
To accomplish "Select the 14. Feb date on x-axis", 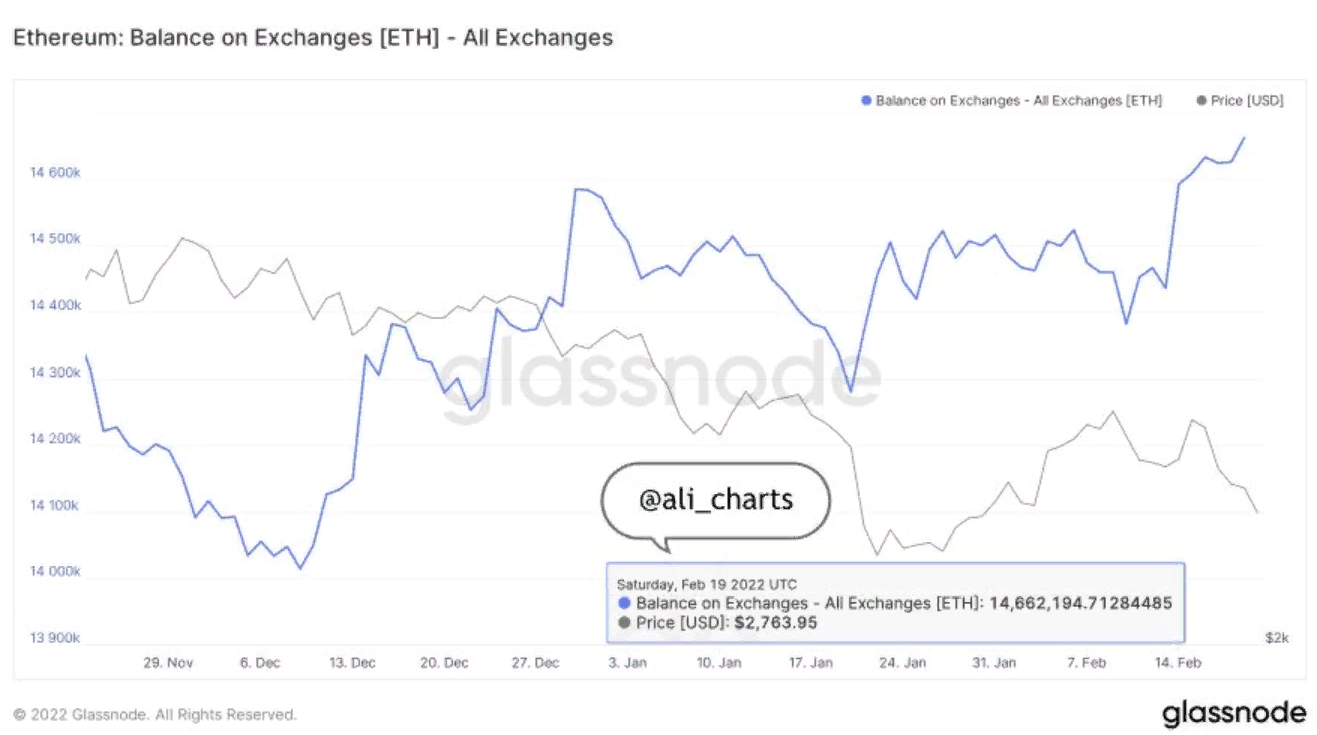I will (1177, 663).
